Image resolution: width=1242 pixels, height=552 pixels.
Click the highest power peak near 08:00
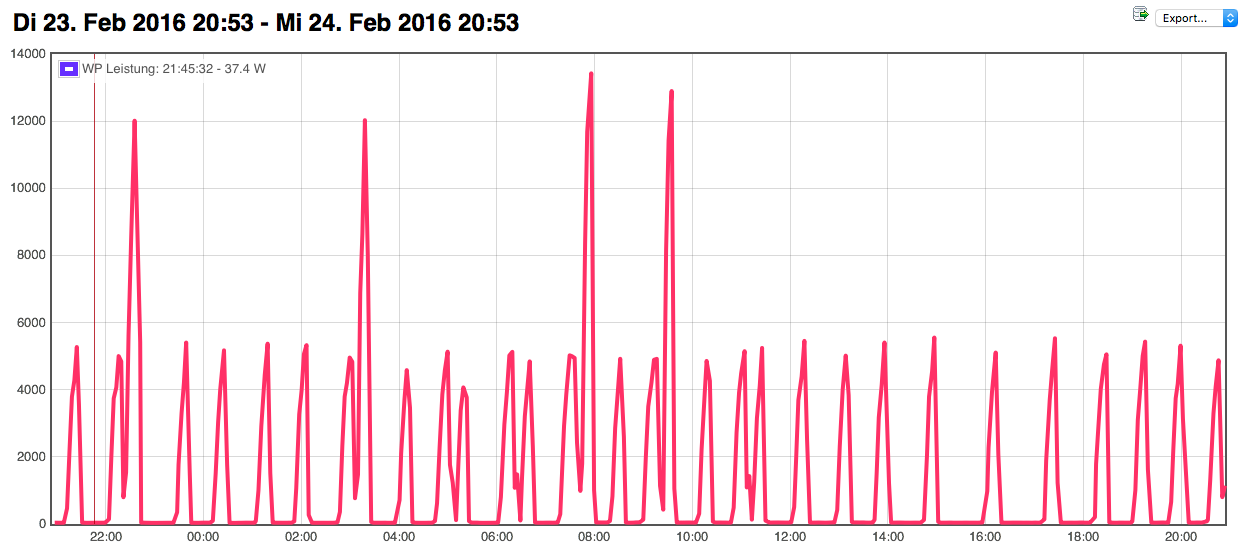pos(591,74)
